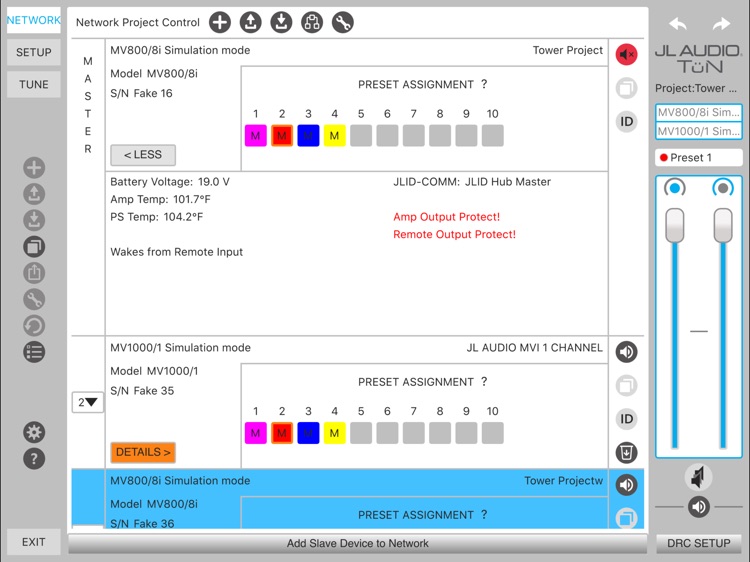The width and height of the screenshot is (750, 562).
Task: Expand MV1000/1 with DETAILS button
Action: pyautogui.click(x=143, y=452)
